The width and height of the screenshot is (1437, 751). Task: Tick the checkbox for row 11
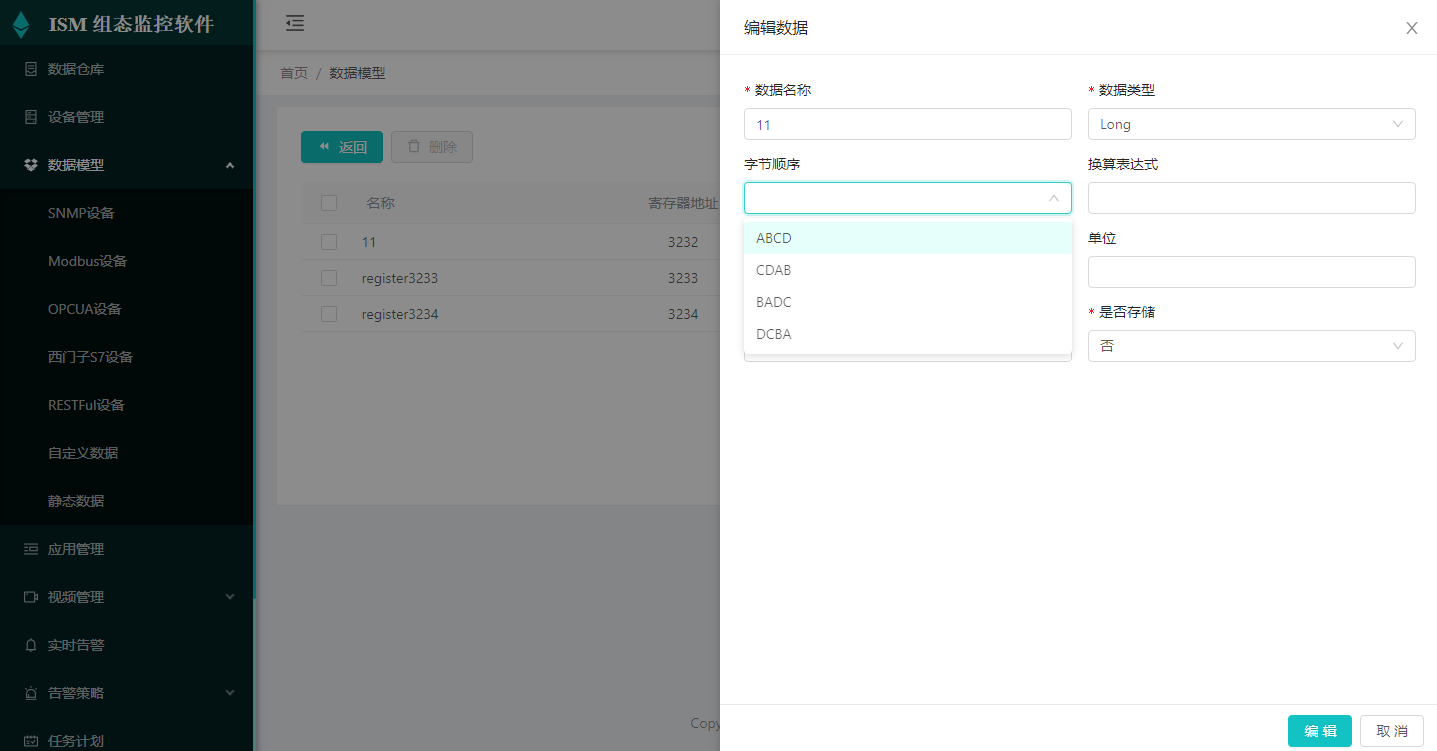point(329,242)
